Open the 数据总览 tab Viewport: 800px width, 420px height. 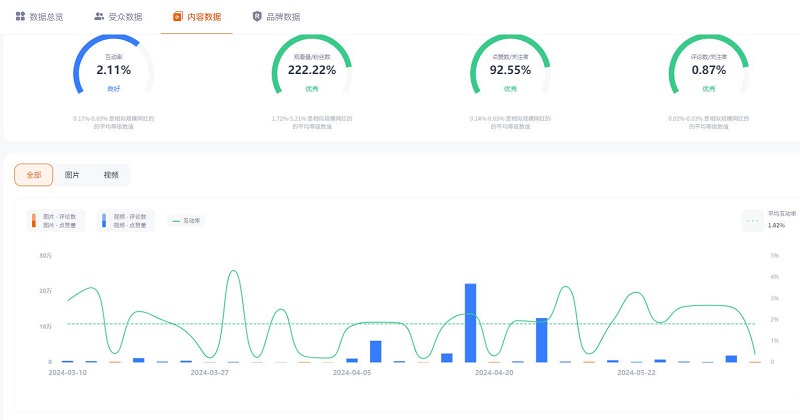click(x=40, y=17)
